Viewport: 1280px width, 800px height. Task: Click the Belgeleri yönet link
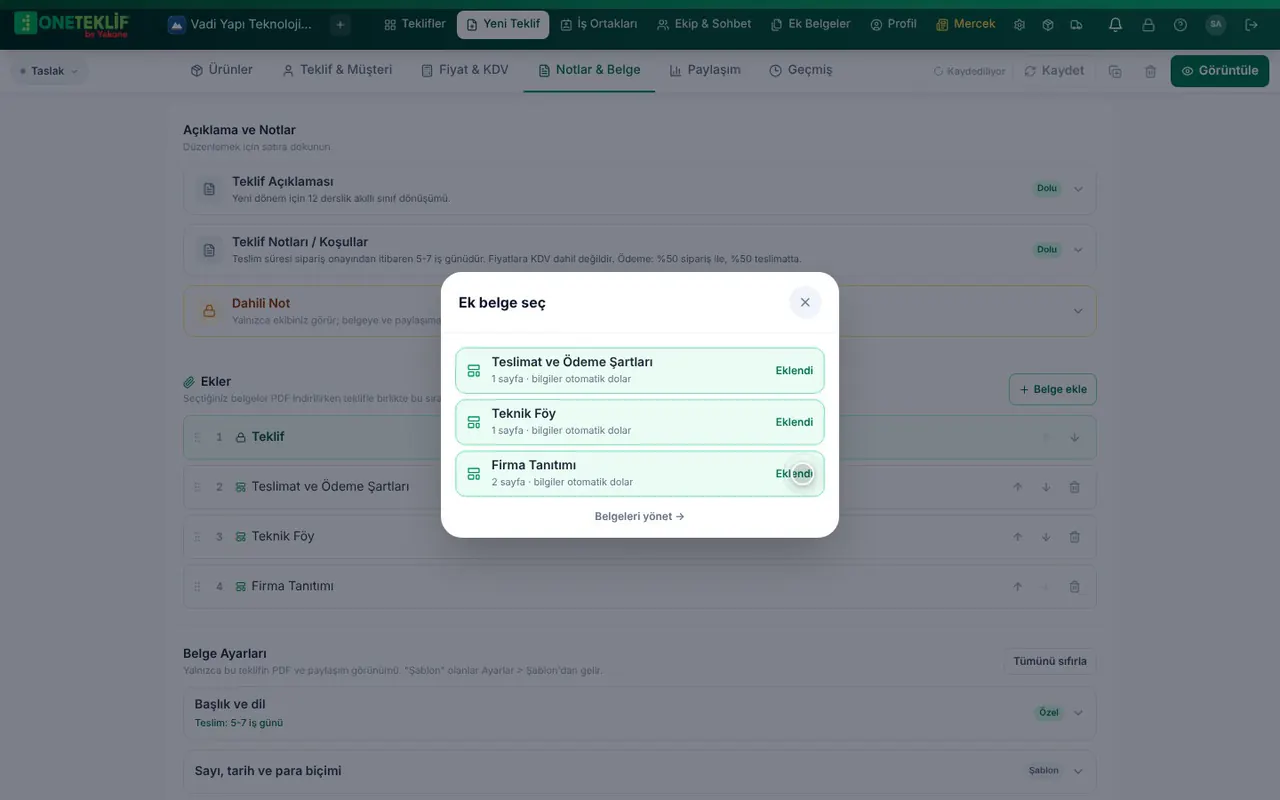640,517
